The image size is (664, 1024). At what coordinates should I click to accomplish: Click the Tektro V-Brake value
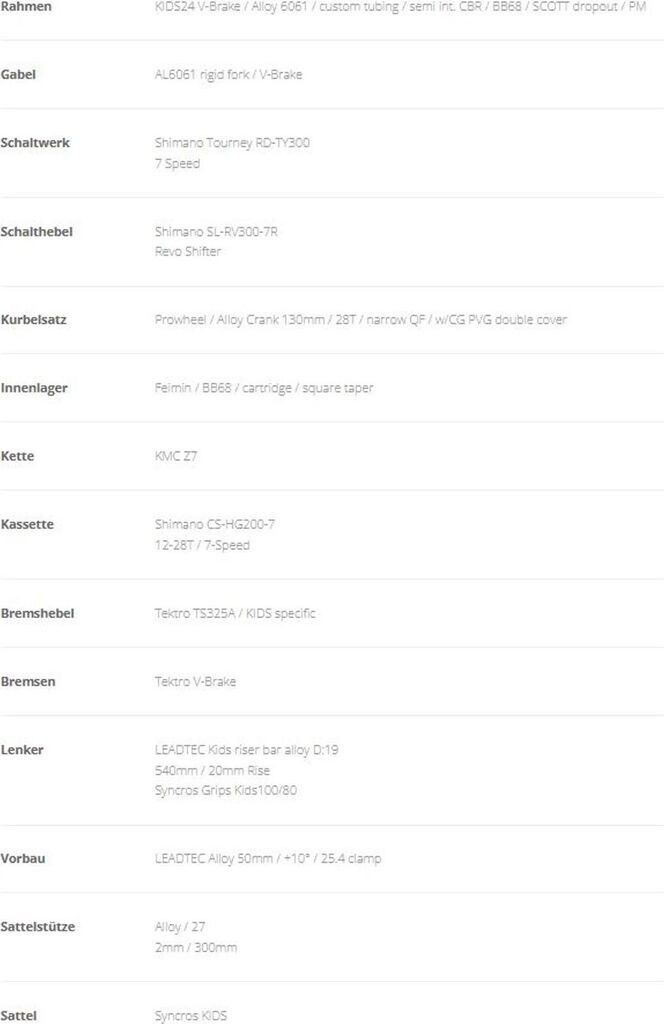(x=195, y=682)
